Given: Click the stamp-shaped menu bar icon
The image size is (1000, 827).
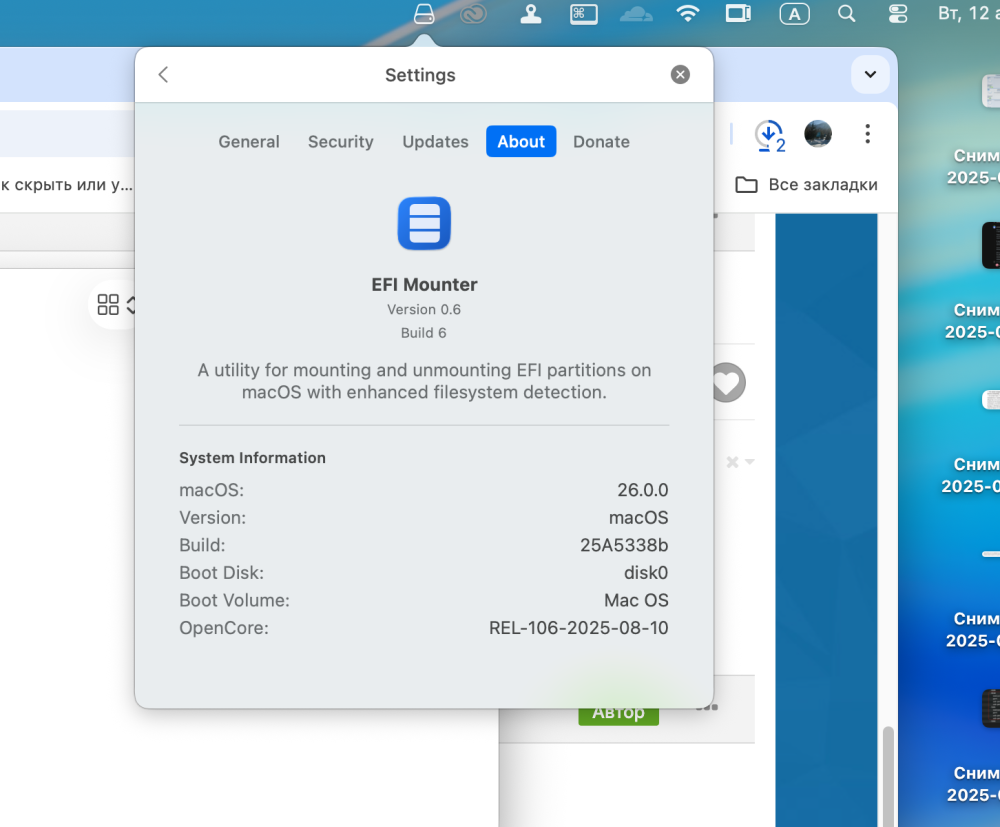Looking at the screenshot, I should [x=531, y=13].
